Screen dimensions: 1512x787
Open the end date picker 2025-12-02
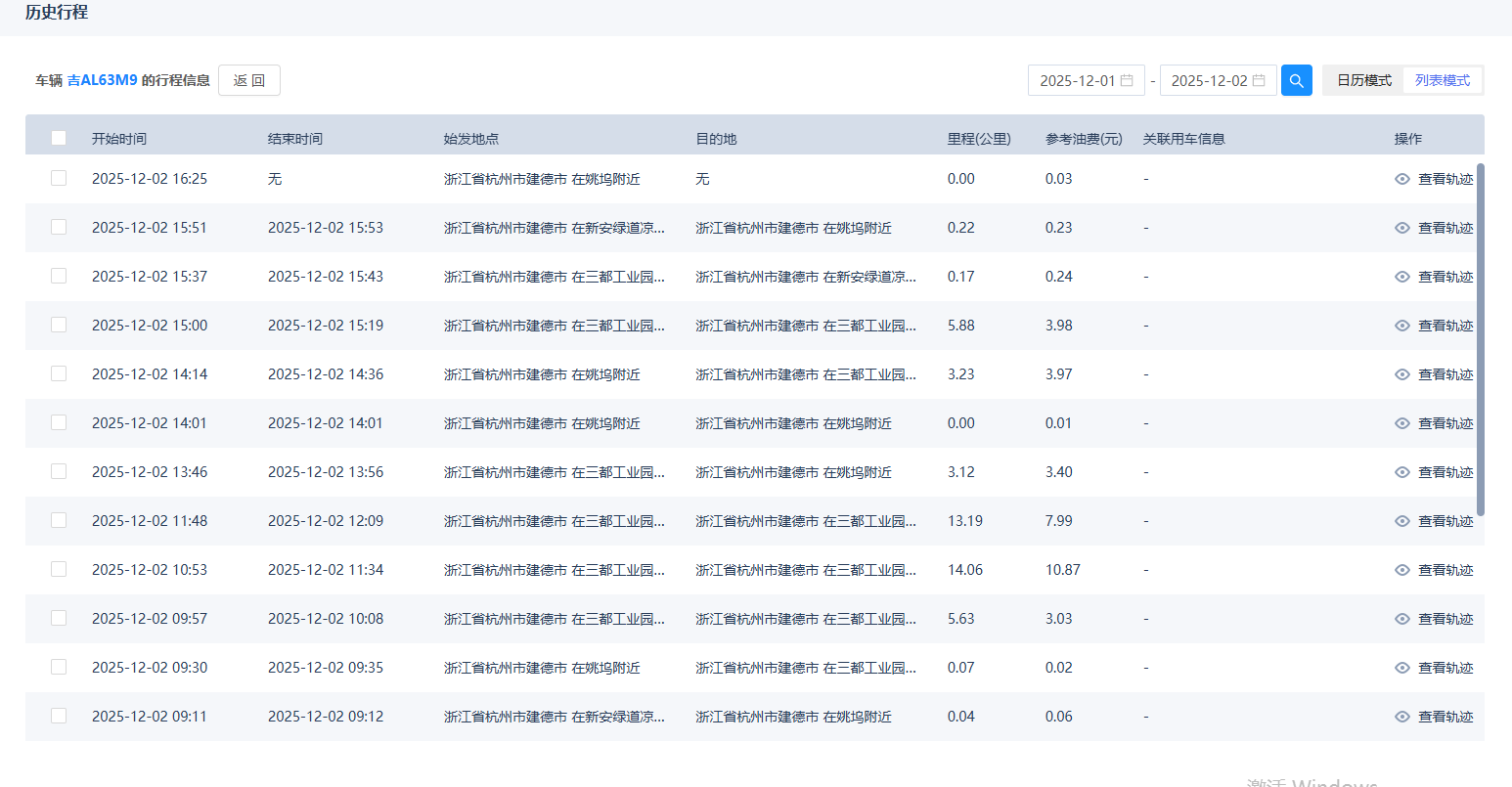click(1209, 80)
